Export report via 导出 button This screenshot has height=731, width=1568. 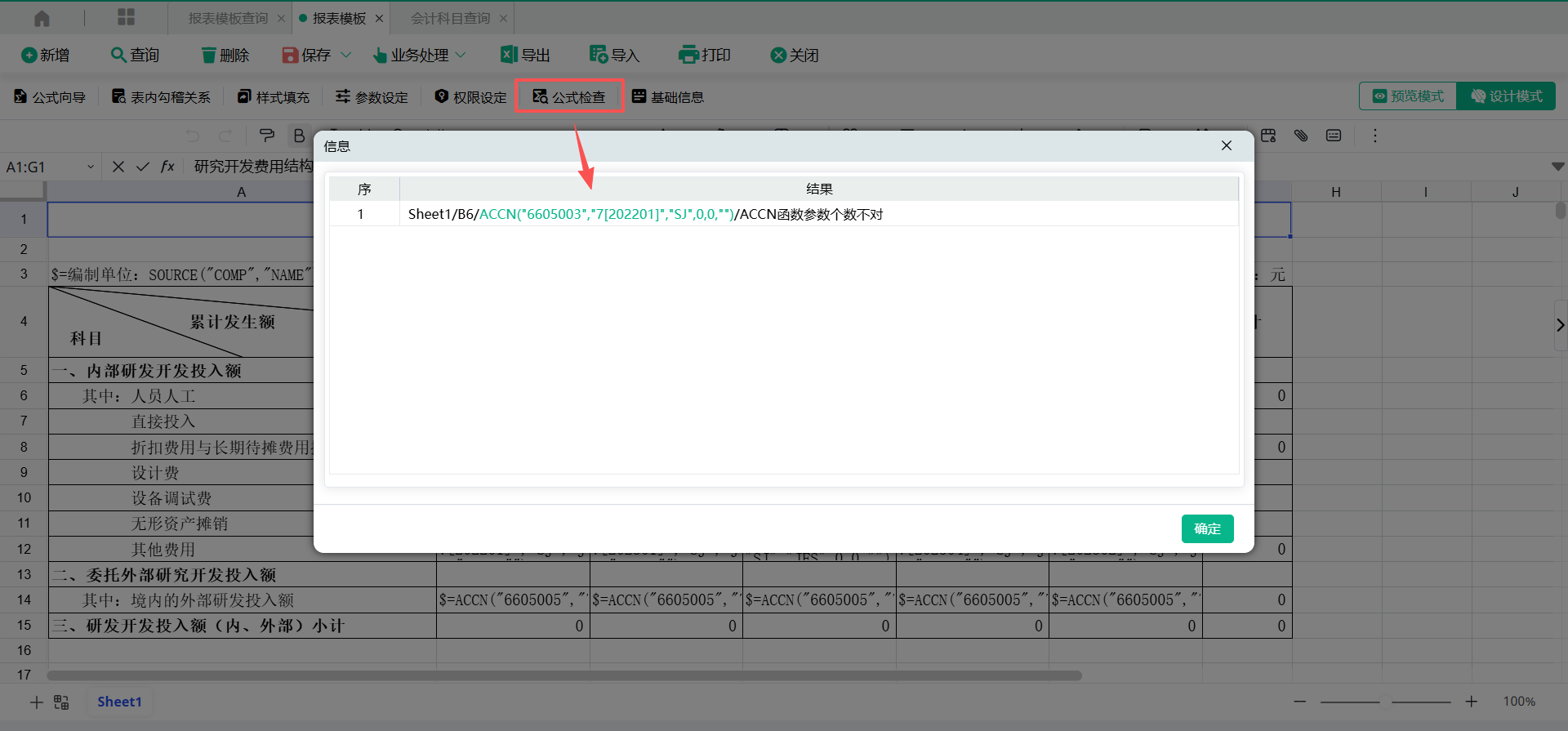(525, 55)
